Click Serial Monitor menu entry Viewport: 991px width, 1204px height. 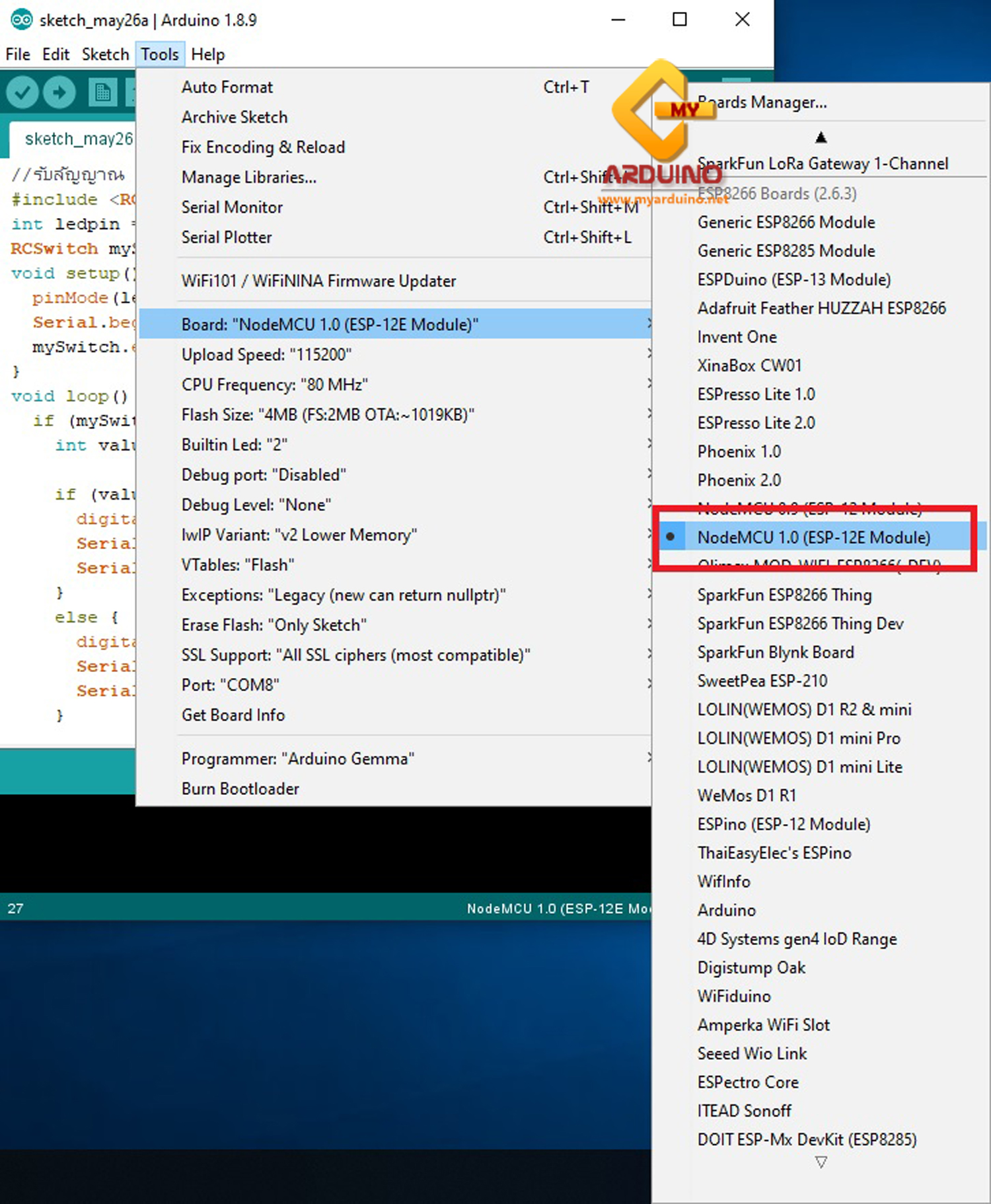(x=232, y=207)
